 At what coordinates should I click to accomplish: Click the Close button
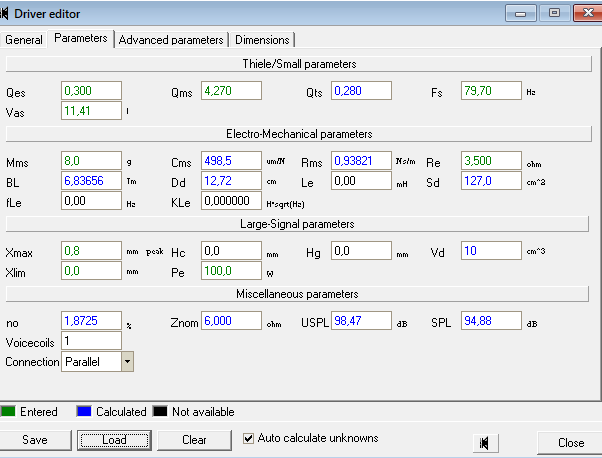pos(570,443)
